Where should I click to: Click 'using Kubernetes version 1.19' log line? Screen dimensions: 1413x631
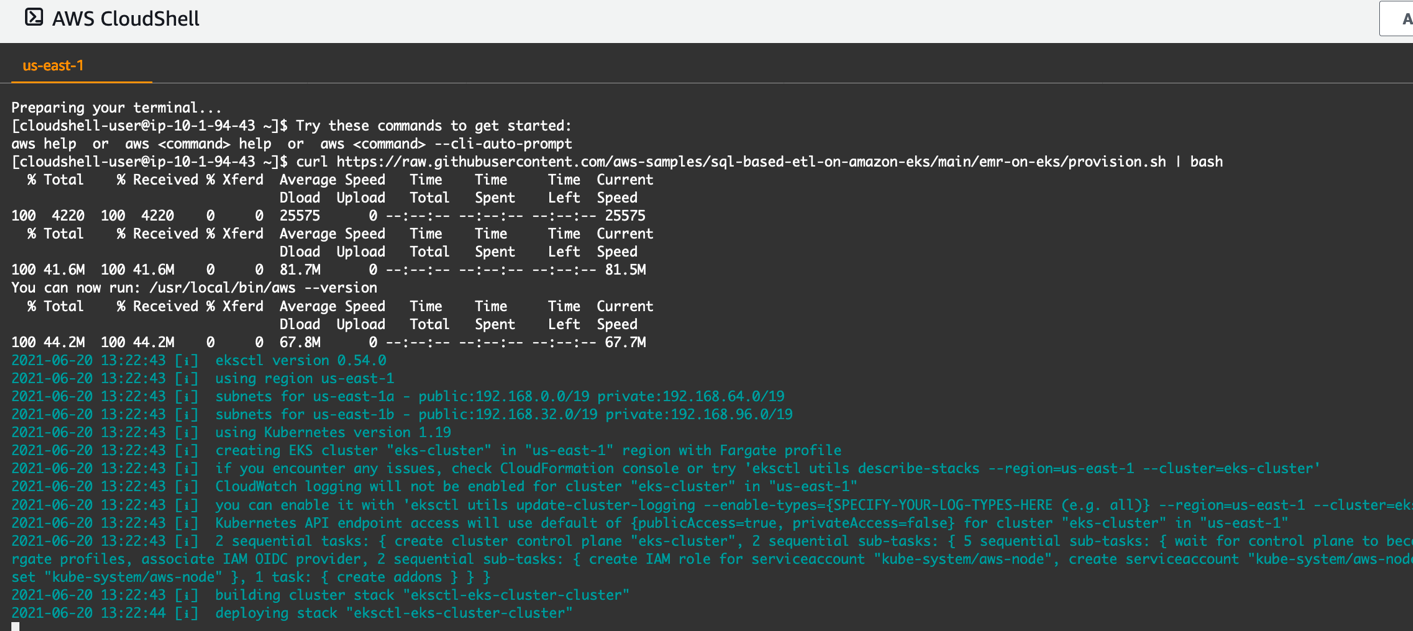231,432
